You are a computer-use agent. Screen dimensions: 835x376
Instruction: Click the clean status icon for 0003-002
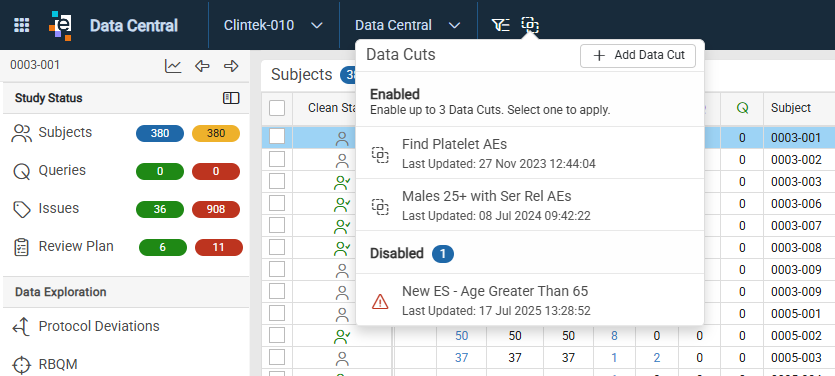coord(342,160)
